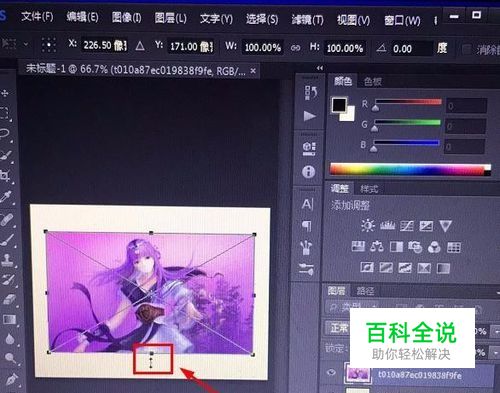Click the foreground color swatch
Image resolution: width=500 pixels, height=393 pixels.
tap(339, 105)
